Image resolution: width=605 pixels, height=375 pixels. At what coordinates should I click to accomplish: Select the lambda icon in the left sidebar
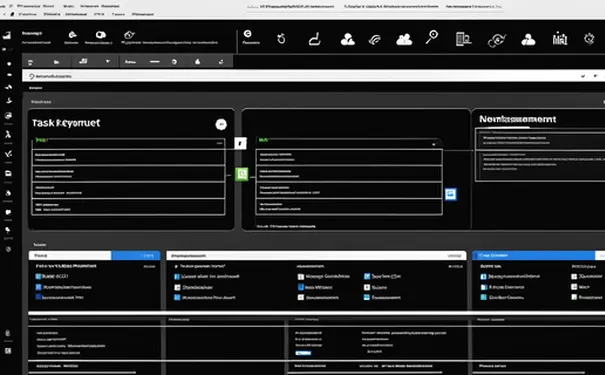point(8,134)
